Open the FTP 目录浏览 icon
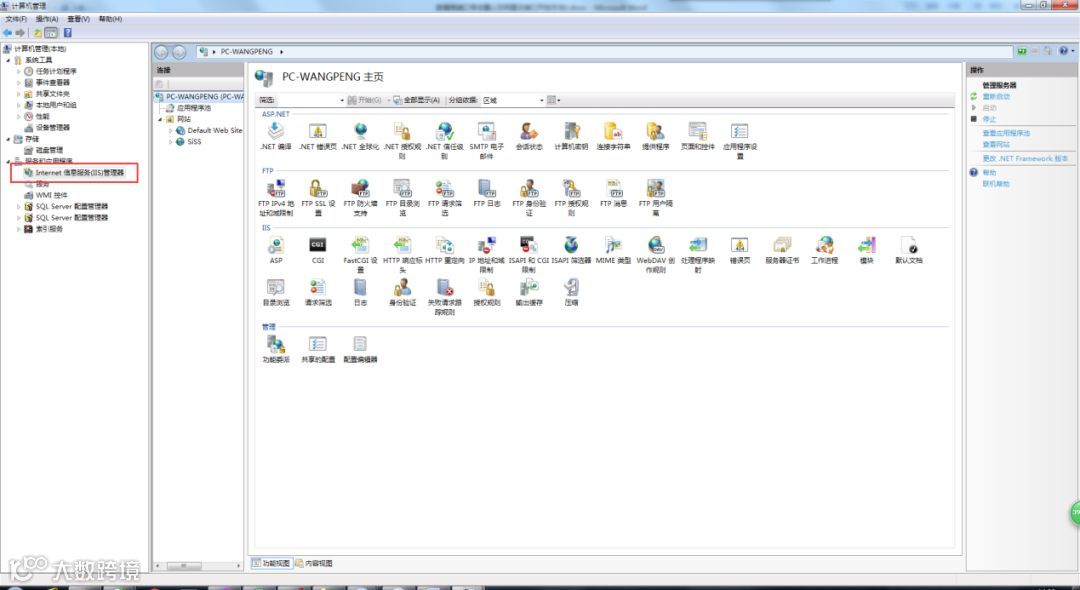 tap(402, 188)
